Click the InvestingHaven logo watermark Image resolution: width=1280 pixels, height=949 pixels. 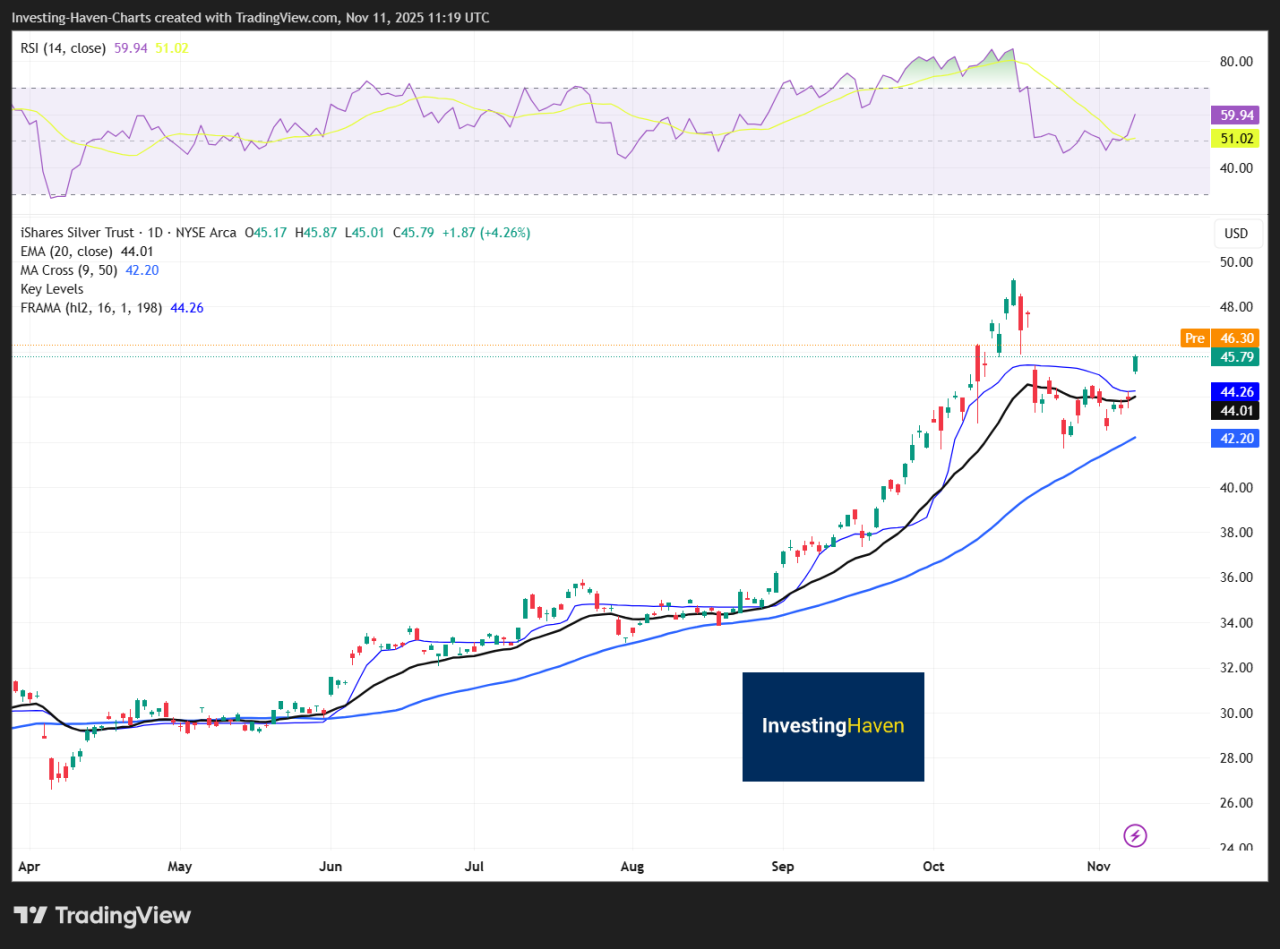click(833, 726)
